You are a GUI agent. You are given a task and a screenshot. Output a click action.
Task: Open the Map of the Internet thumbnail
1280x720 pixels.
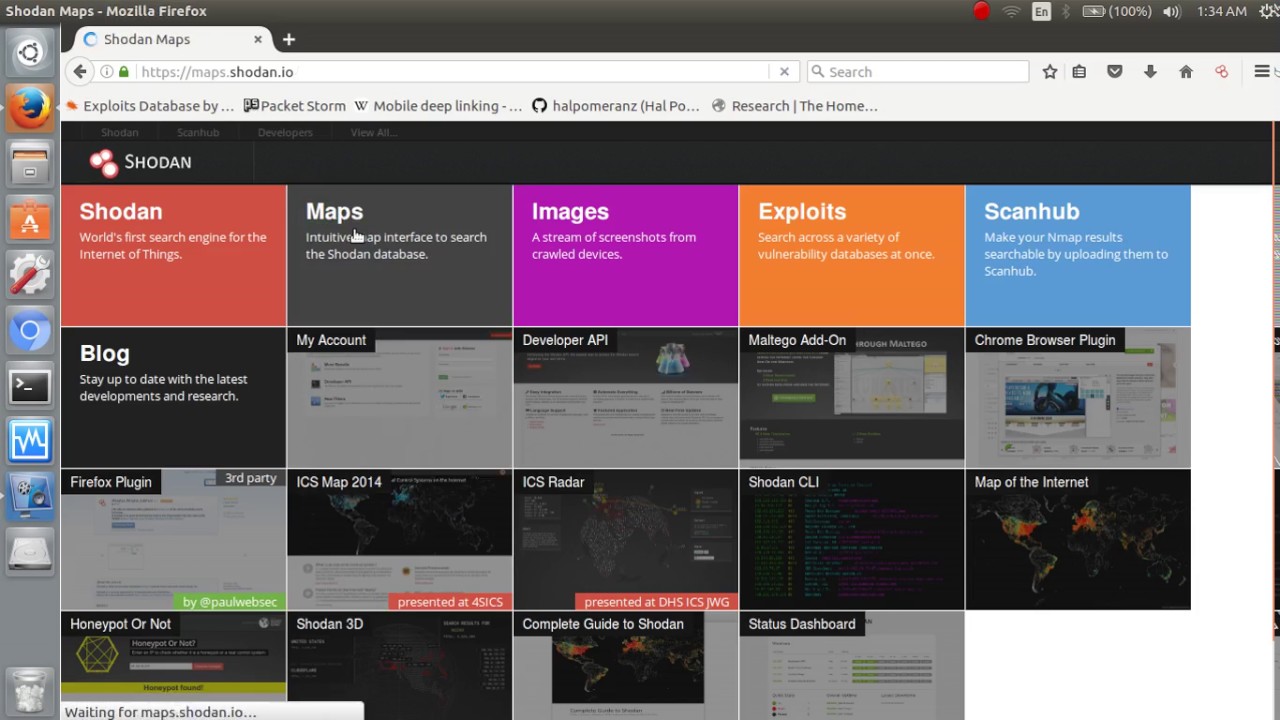tap(1078, 539)
